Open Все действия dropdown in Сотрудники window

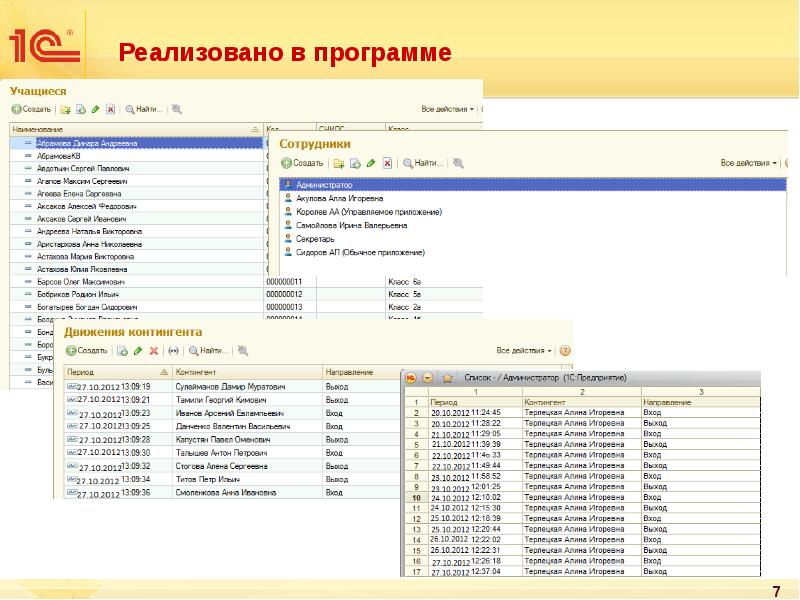coord(748,163)
